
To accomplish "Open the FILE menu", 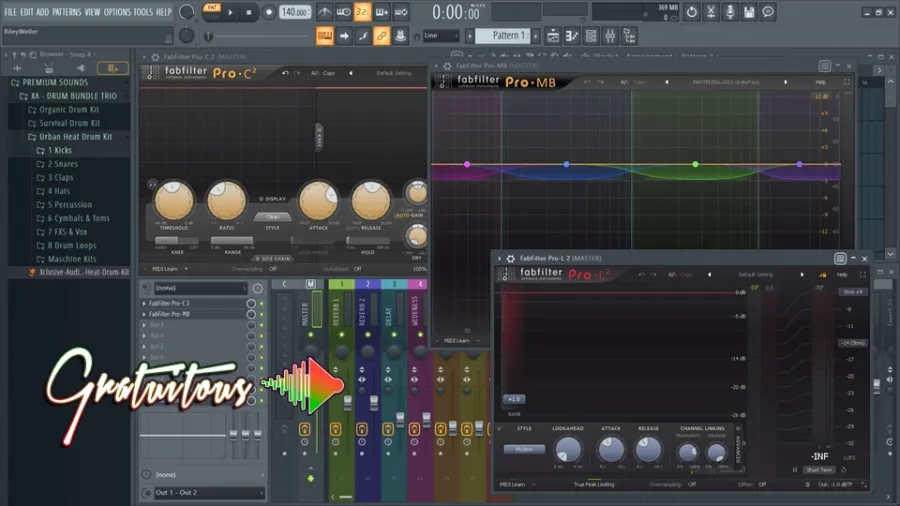I will pos(10,11).
